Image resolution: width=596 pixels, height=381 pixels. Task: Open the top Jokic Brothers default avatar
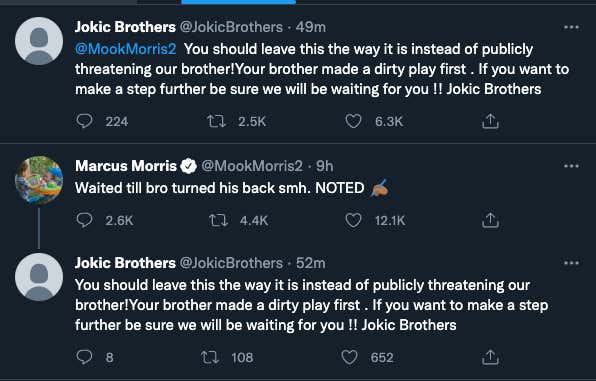coord(39,41)
